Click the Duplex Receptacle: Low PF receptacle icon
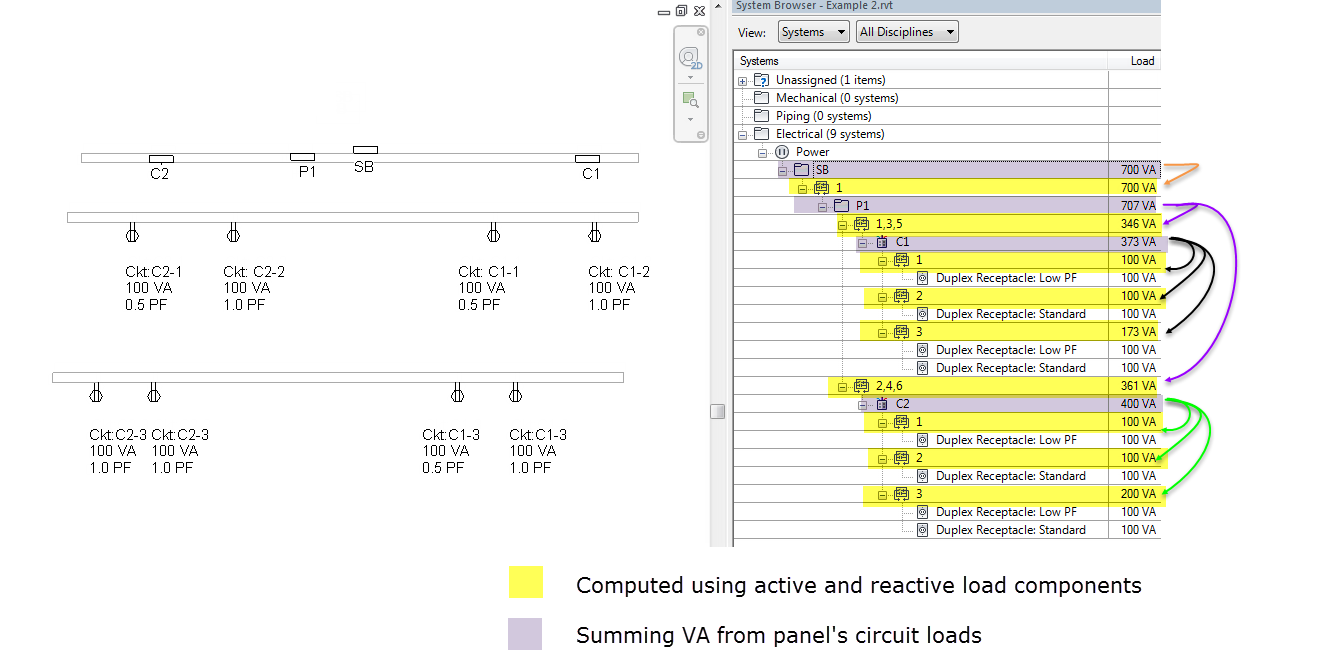Image resolution: width=1341 pixels, height=662 pixels. pos(921,277)
